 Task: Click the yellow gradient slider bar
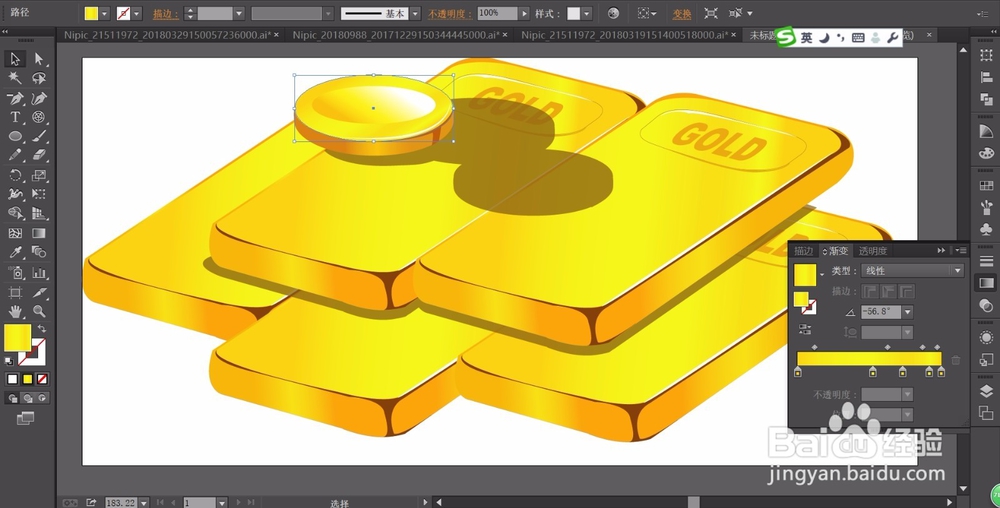(869, 359)
